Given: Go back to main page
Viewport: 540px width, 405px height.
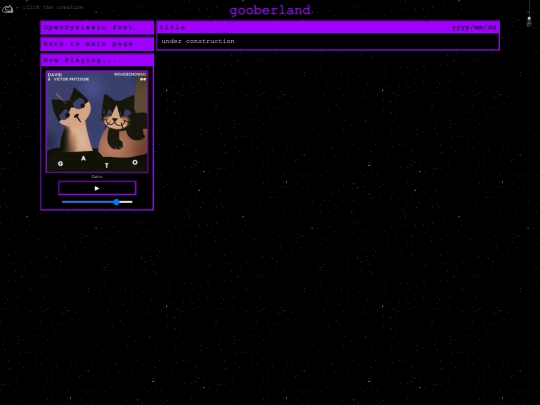Looking at the screenshot, I should 97,44.
